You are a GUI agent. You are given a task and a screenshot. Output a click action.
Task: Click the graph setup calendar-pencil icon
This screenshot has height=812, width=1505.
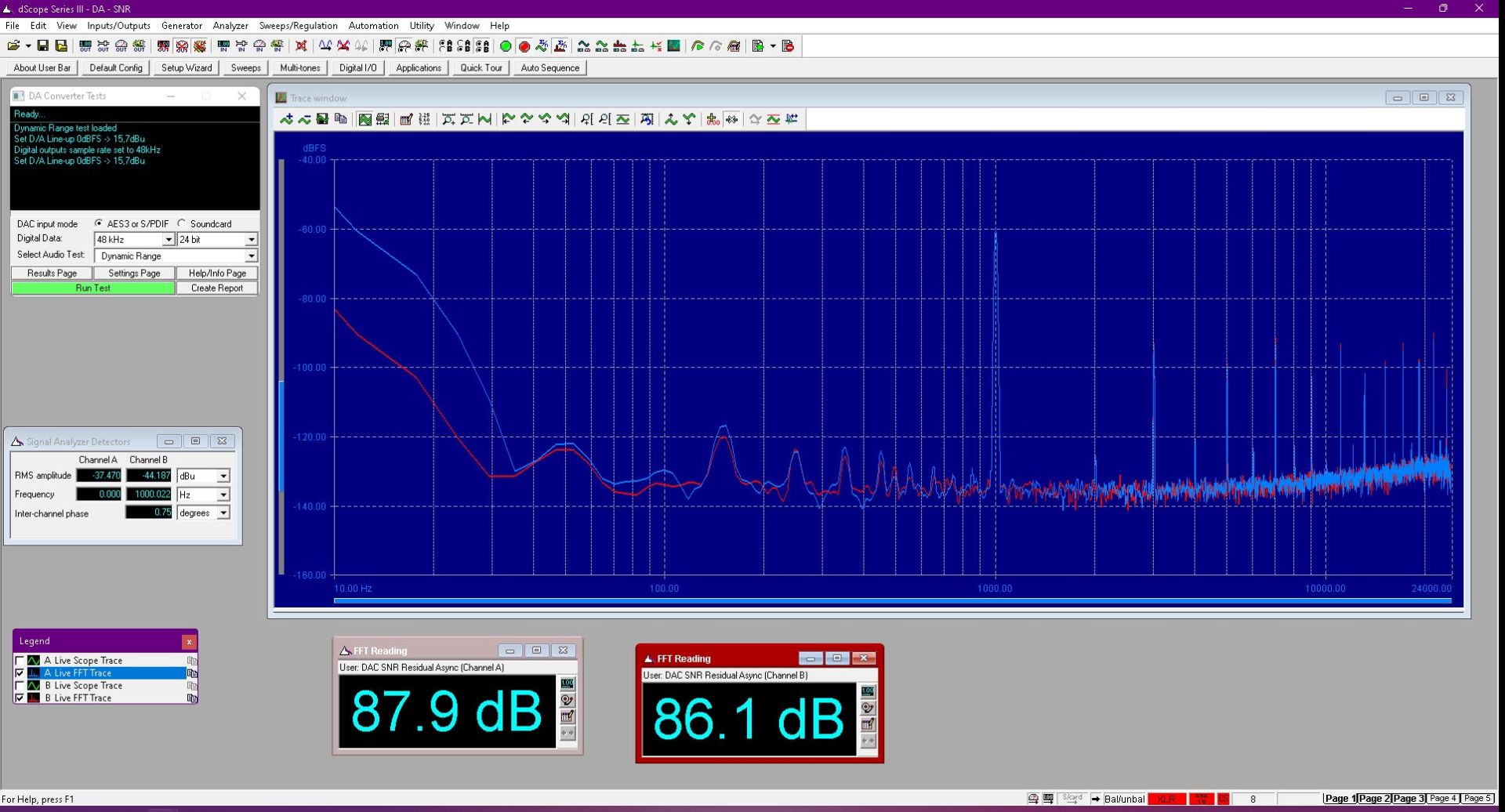click(x=406, y=119)
